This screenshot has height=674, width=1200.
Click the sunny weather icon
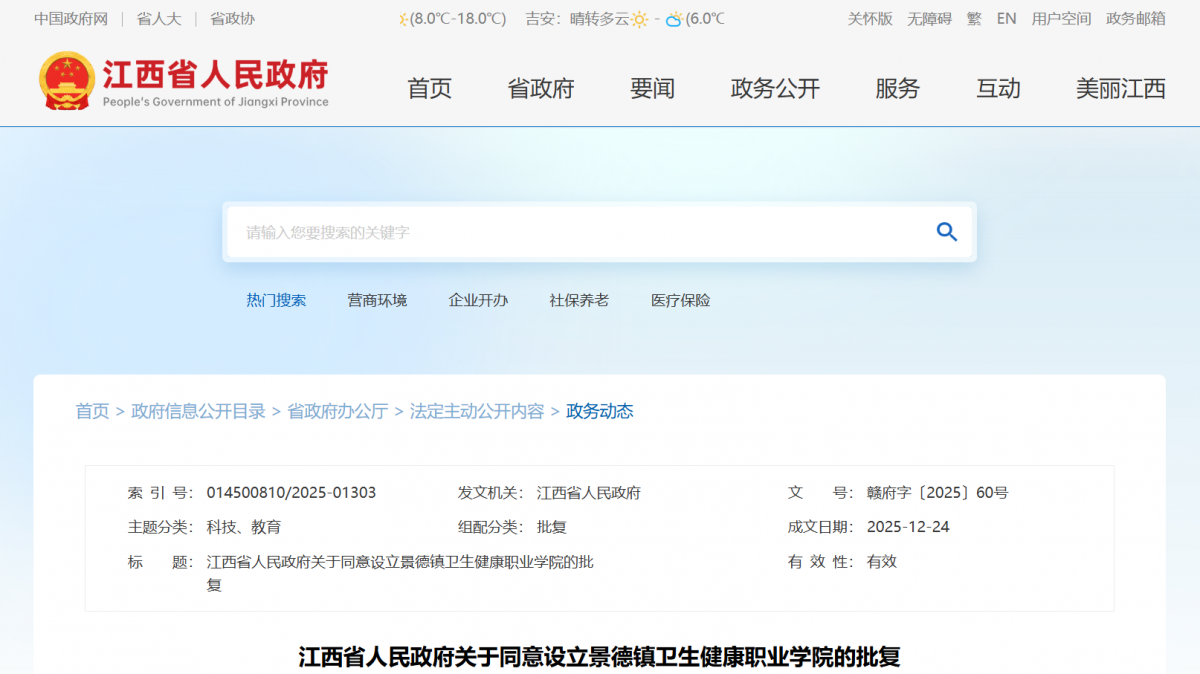tap(639, 19)
